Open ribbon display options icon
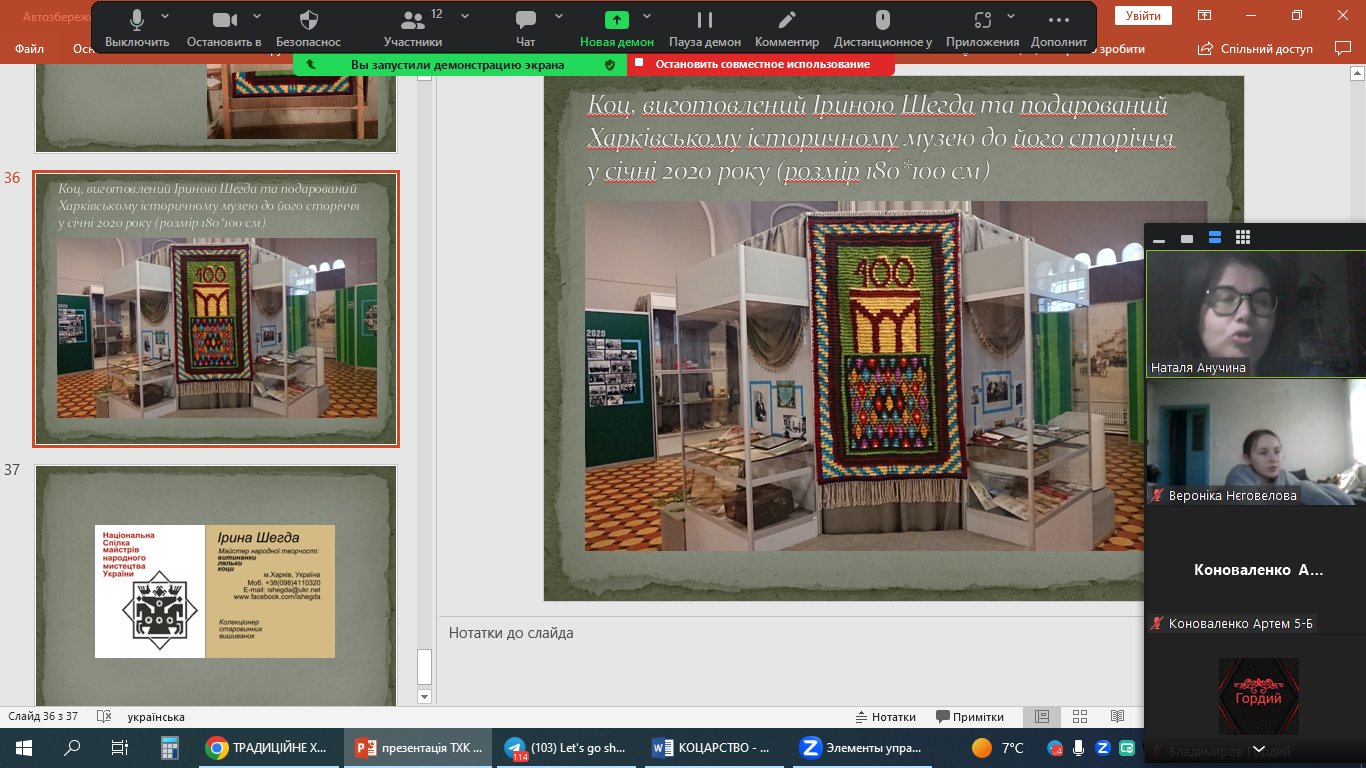Image resolution: width=1366 pixels, height=768 pixels. coord(1205,15)
